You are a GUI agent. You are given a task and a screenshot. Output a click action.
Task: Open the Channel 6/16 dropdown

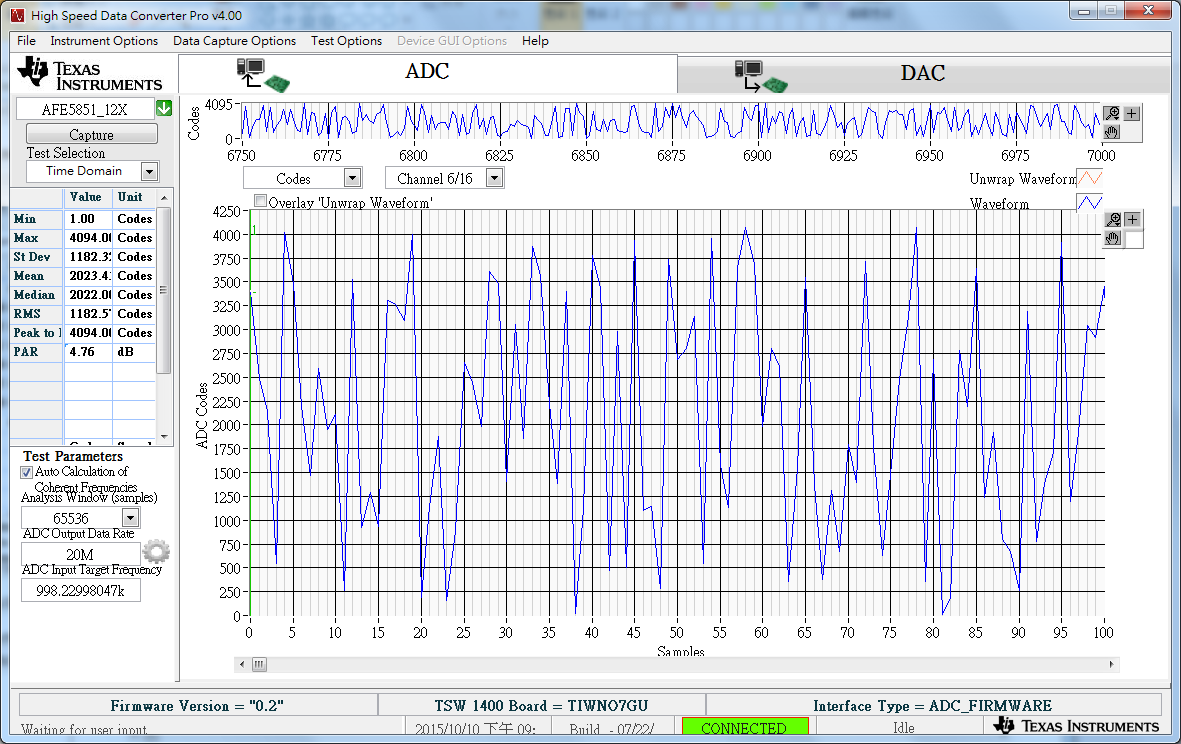(x=494, y=178)
